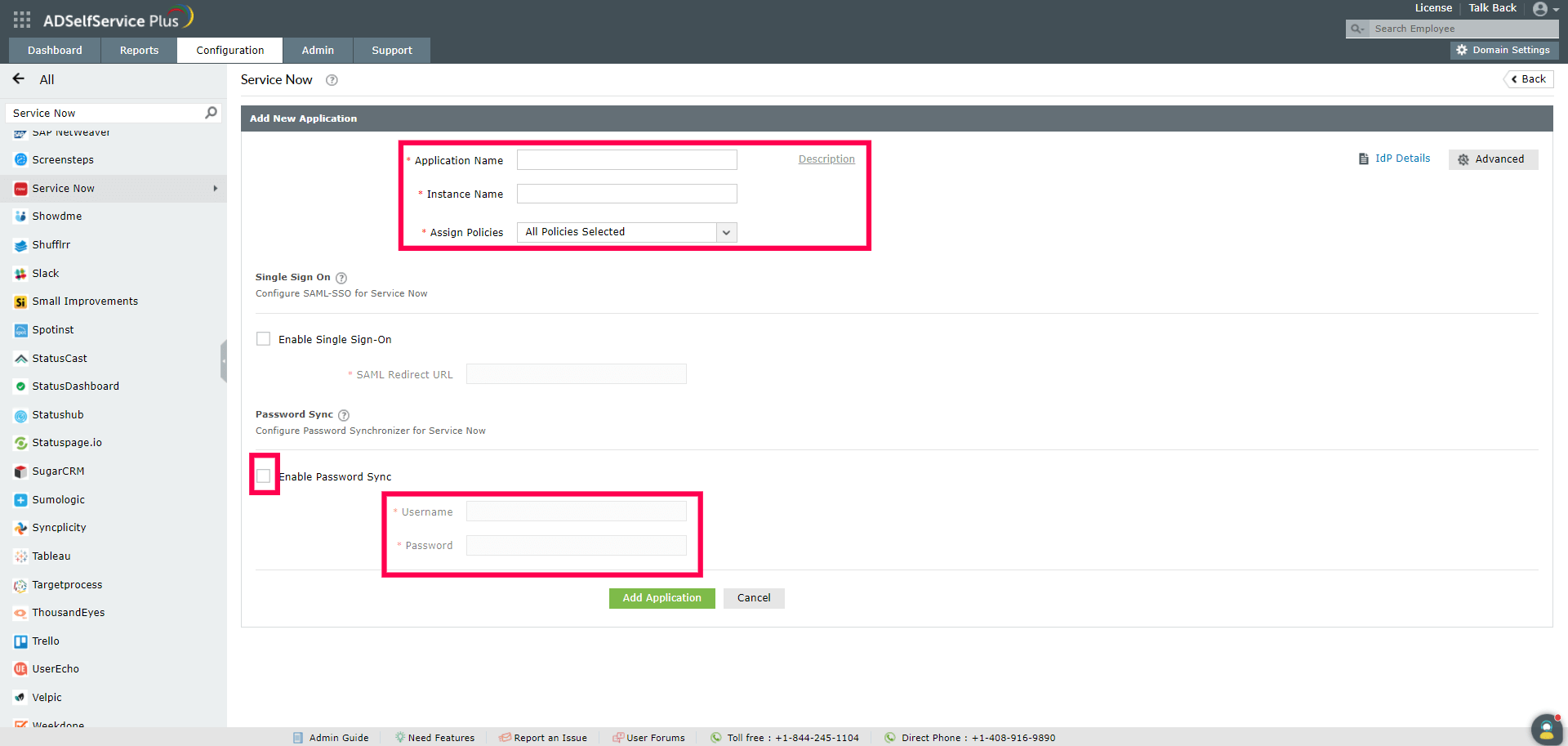The width and height of the screenshot is (1568, 746).
Task: Expand the Service Now sidebar entry chevron
Action: (216, 188)
